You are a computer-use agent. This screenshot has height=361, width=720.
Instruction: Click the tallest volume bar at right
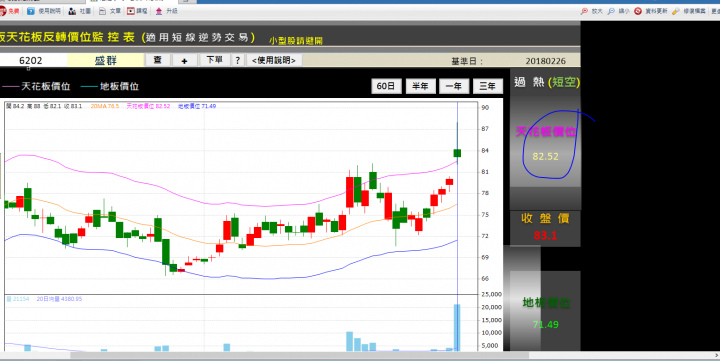pyautogui.click(x=457, y=327)
